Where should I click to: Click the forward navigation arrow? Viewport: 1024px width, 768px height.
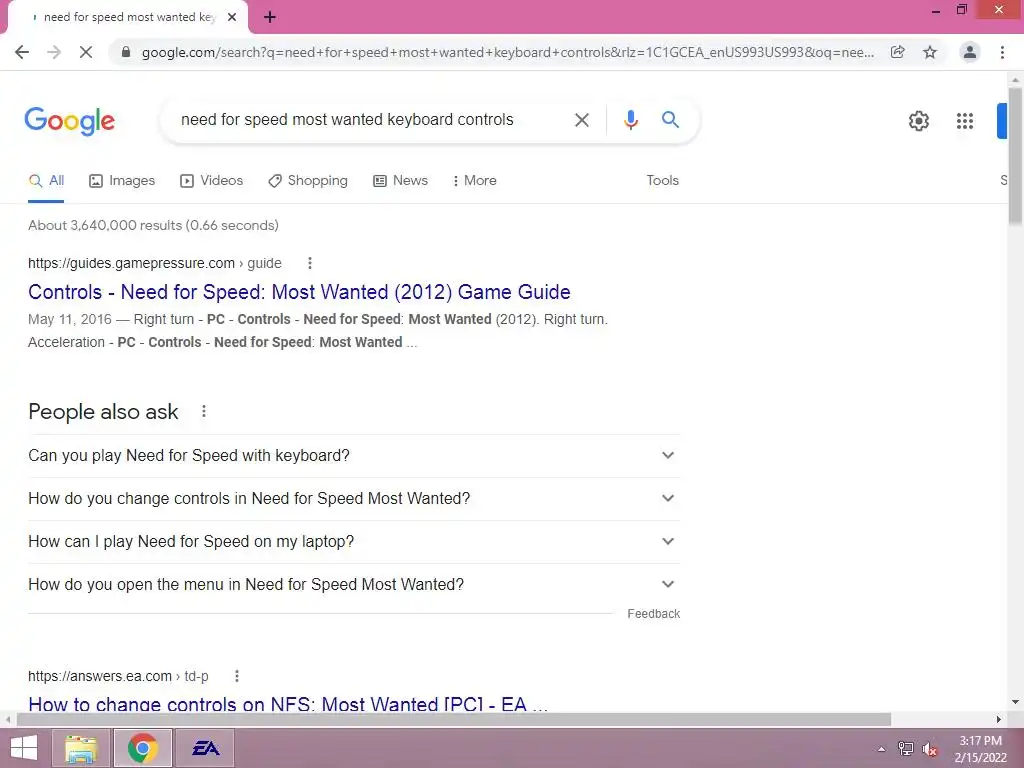(54, 52)
